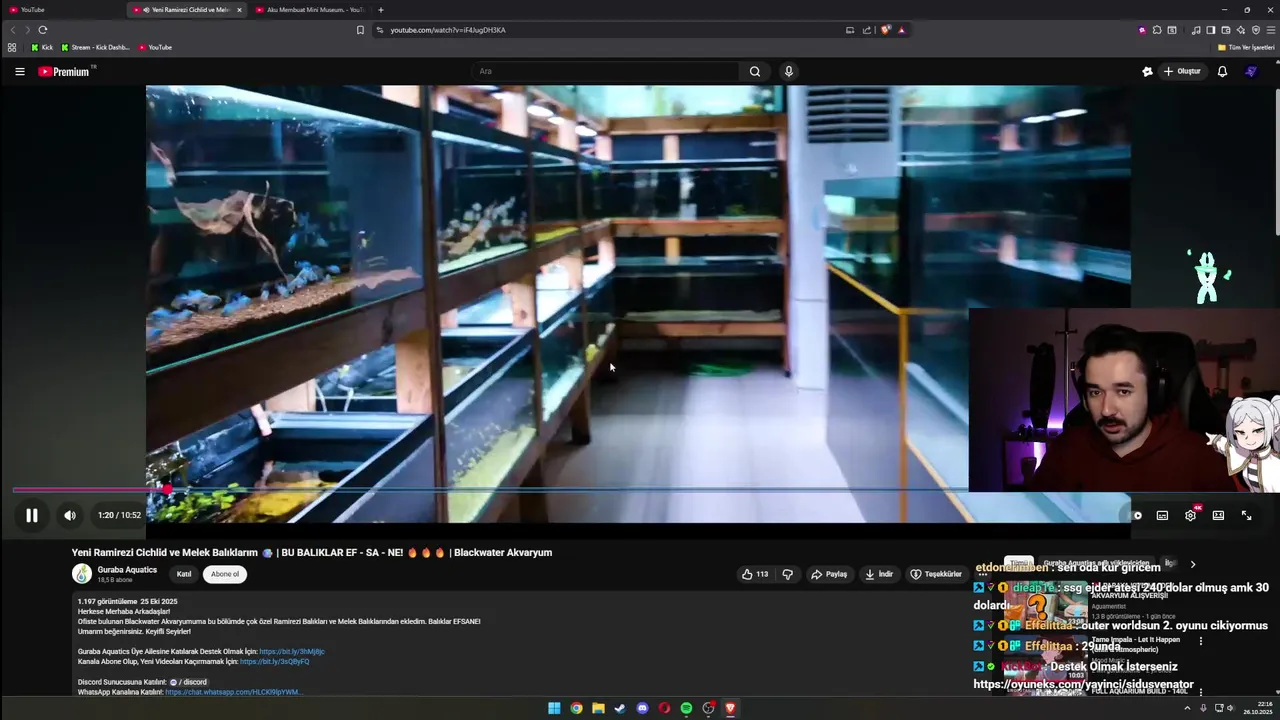Click the Paylaş share button
1280x720 pixels.
(x=829, y=574)
